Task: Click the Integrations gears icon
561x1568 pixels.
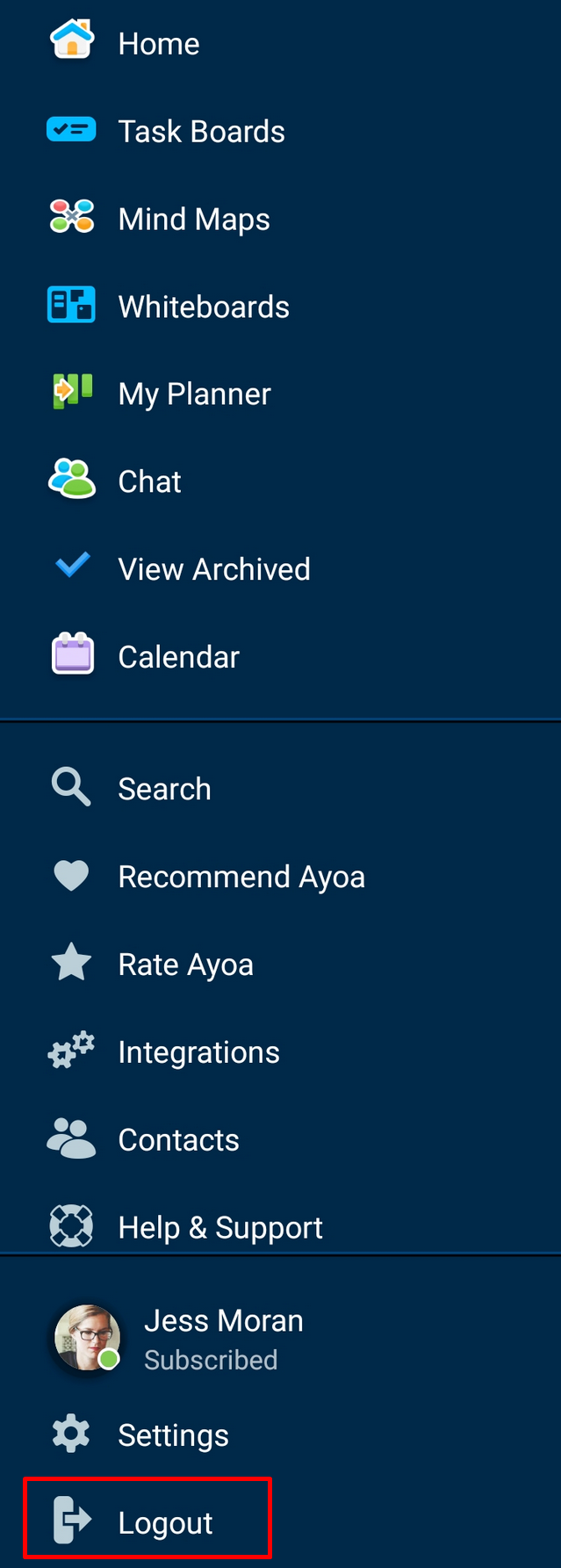Action: 70,1051
